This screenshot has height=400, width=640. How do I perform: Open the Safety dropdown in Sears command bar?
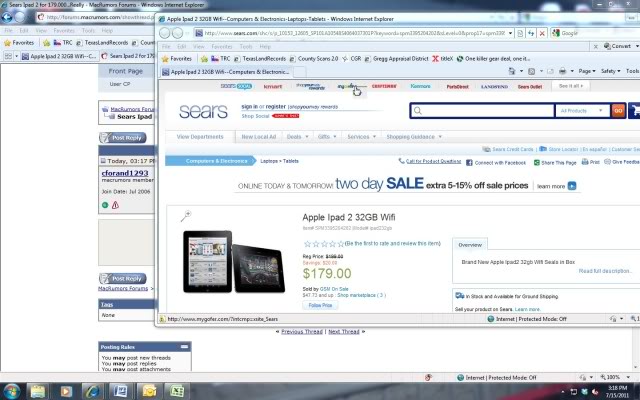[611, 71]
